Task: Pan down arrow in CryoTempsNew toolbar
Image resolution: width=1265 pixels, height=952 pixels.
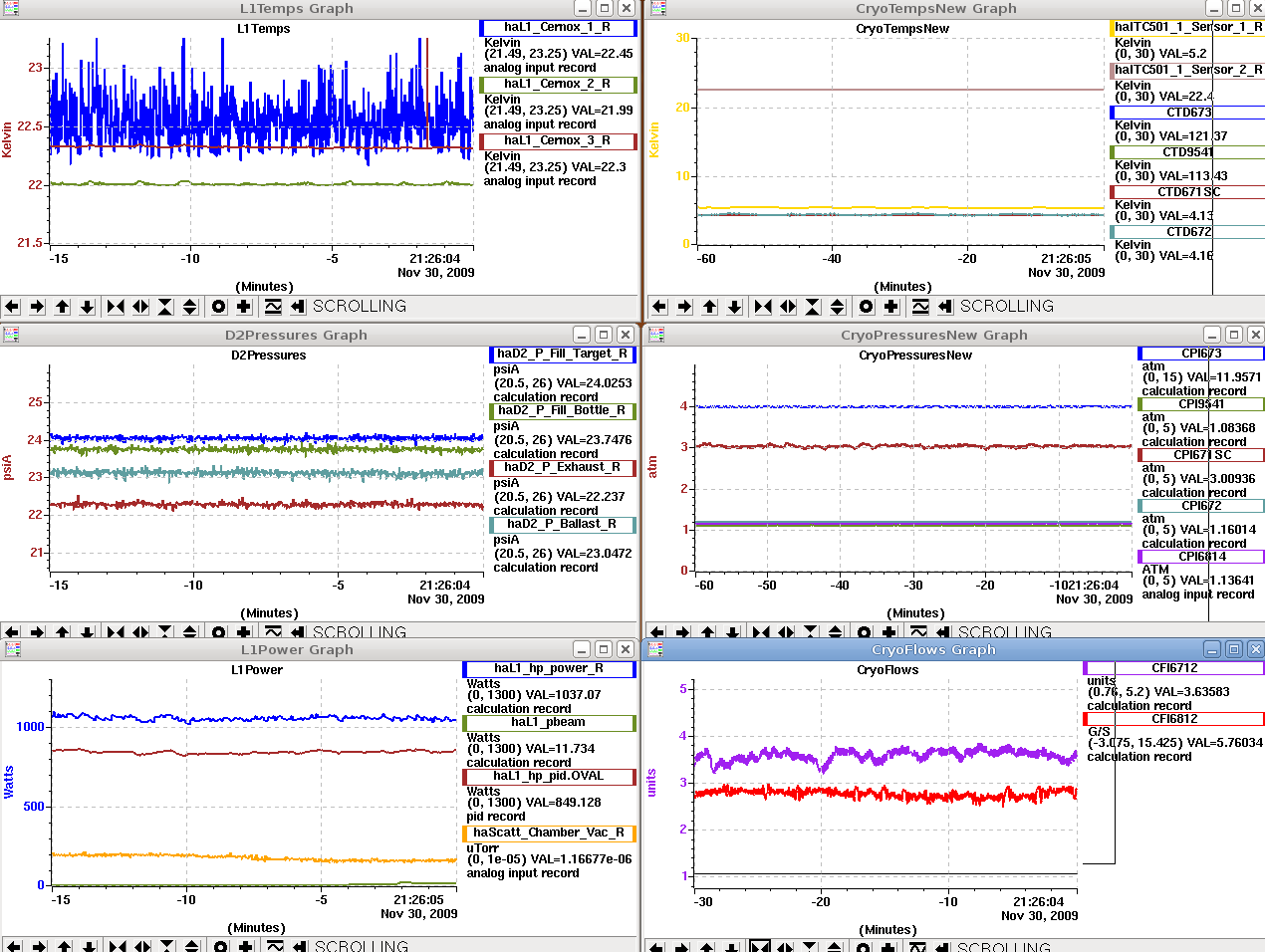Action: pos(734,307)
